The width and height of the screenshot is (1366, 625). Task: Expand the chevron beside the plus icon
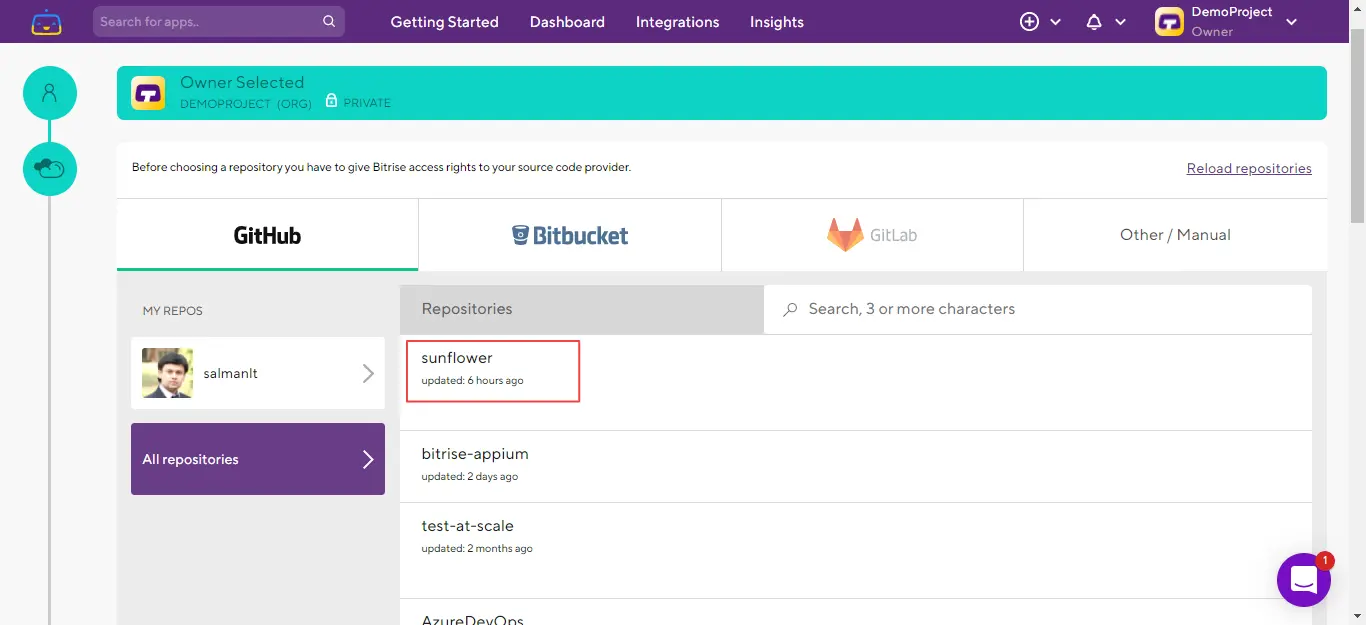(1055, 22)
